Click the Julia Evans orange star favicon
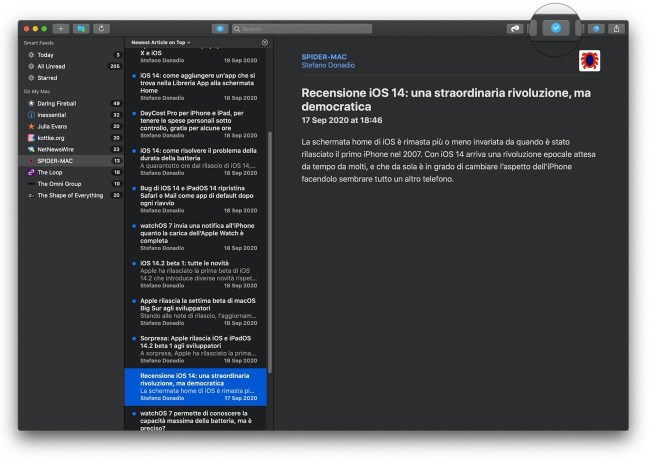The image size is (649, 461). [31, 126]
